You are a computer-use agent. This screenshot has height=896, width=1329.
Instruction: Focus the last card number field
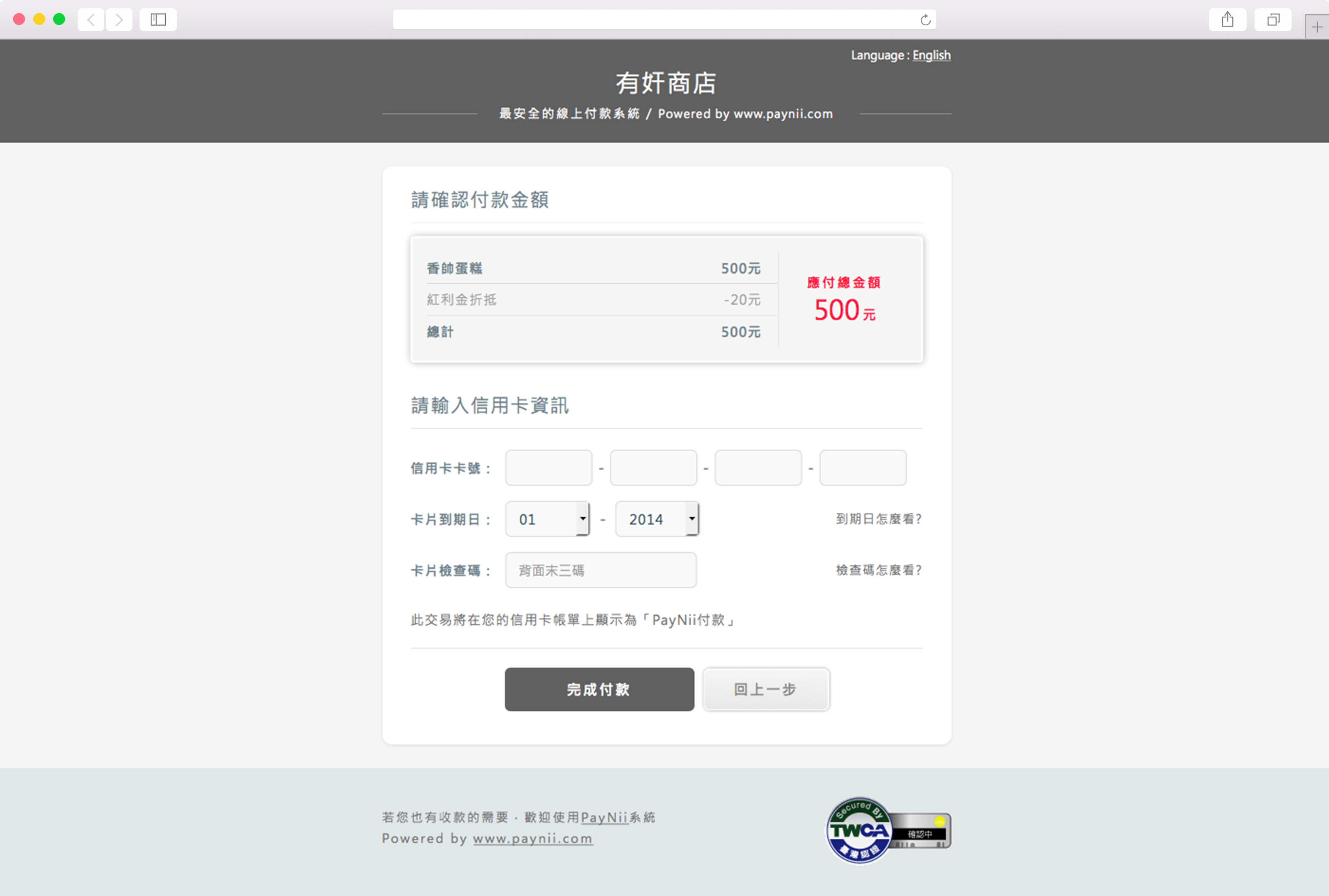point(863,468)
